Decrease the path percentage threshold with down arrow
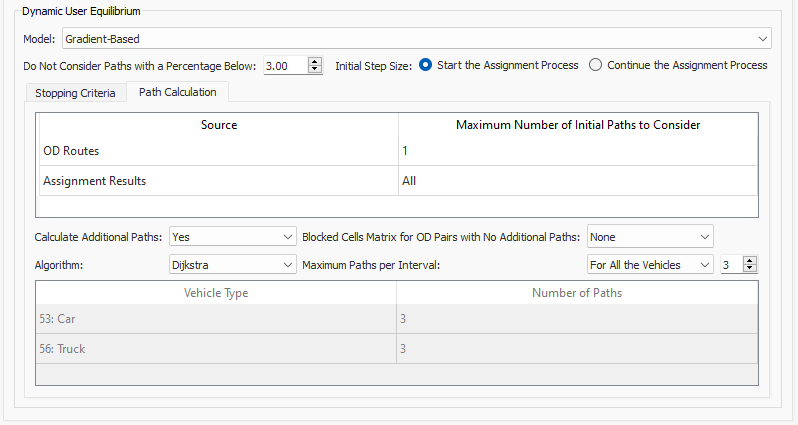Image resolution: width=798 pixels, height=425 pixels. pyautogui.click(x=316, y=70)
